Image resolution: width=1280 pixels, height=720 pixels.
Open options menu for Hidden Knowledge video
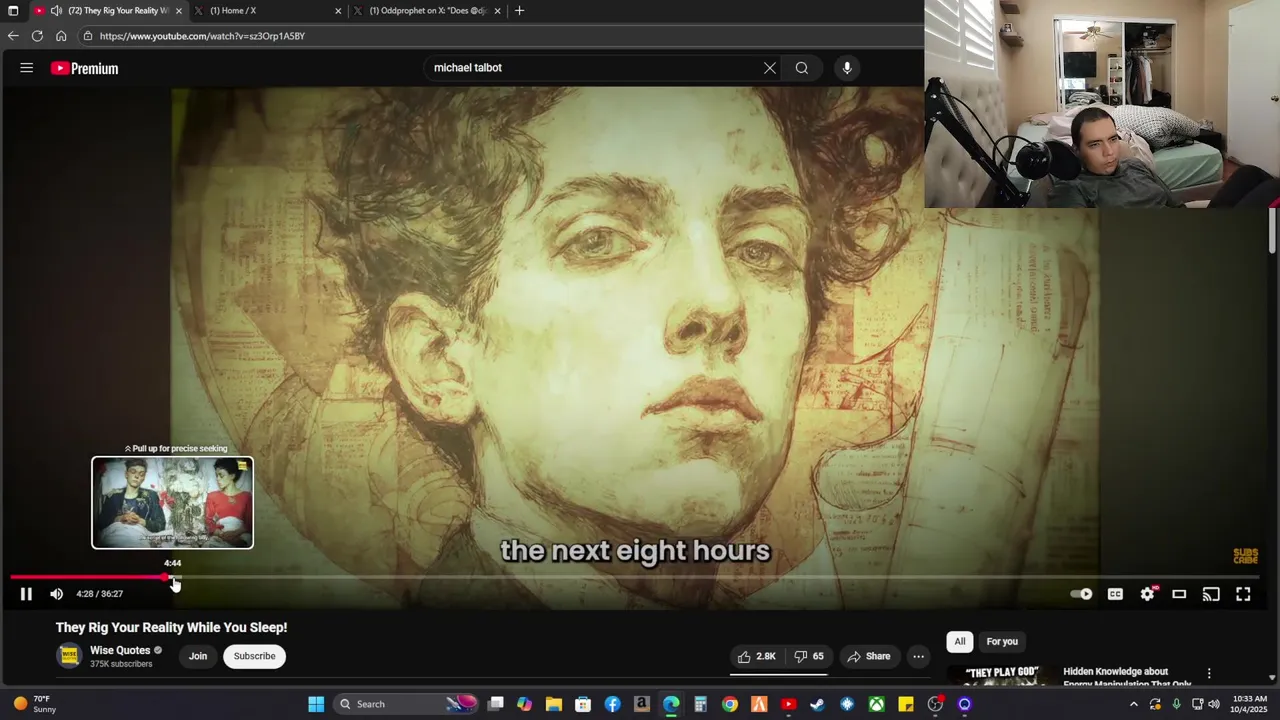[x=1209, y=674]
